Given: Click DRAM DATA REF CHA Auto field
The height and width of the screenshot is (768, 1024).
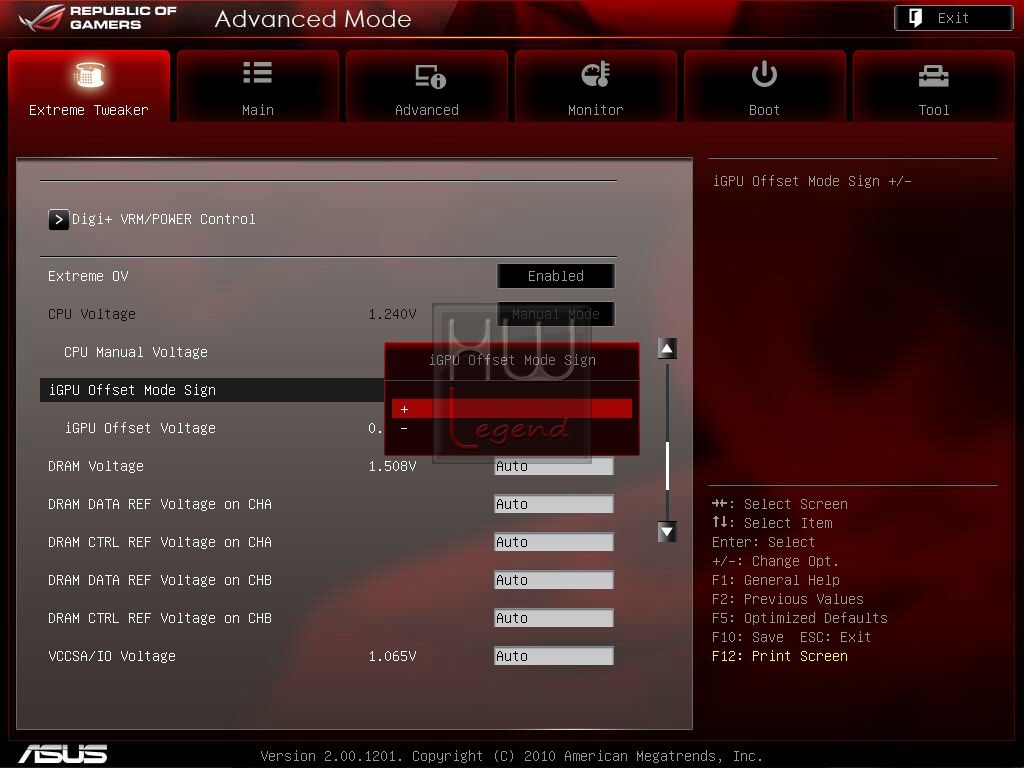Looking at the screenshot, I should tap(553, 504).
